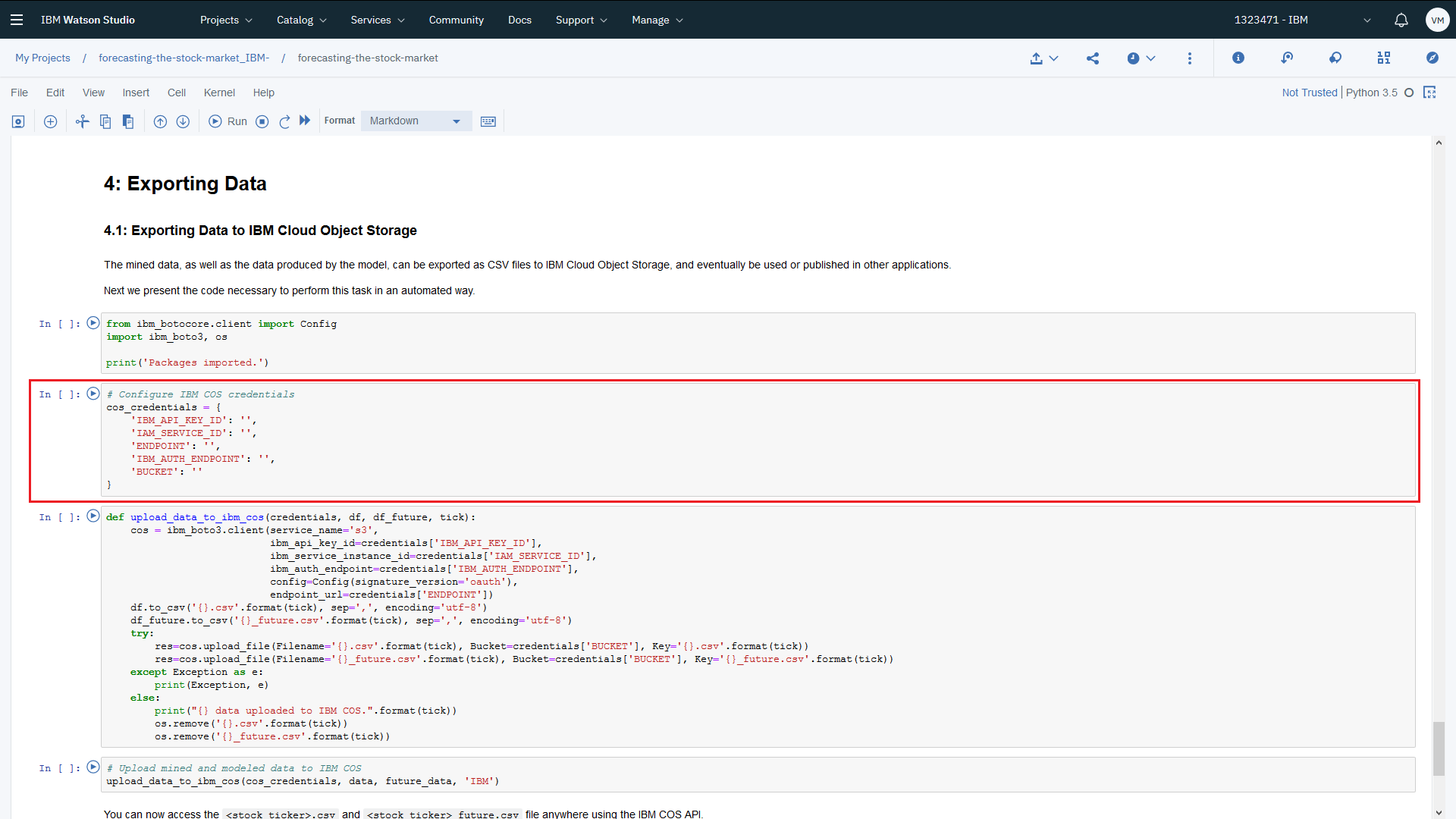Click the Cell menu item
The width and height of the screenshot is (1456, 819).
[x=177, y=92]
